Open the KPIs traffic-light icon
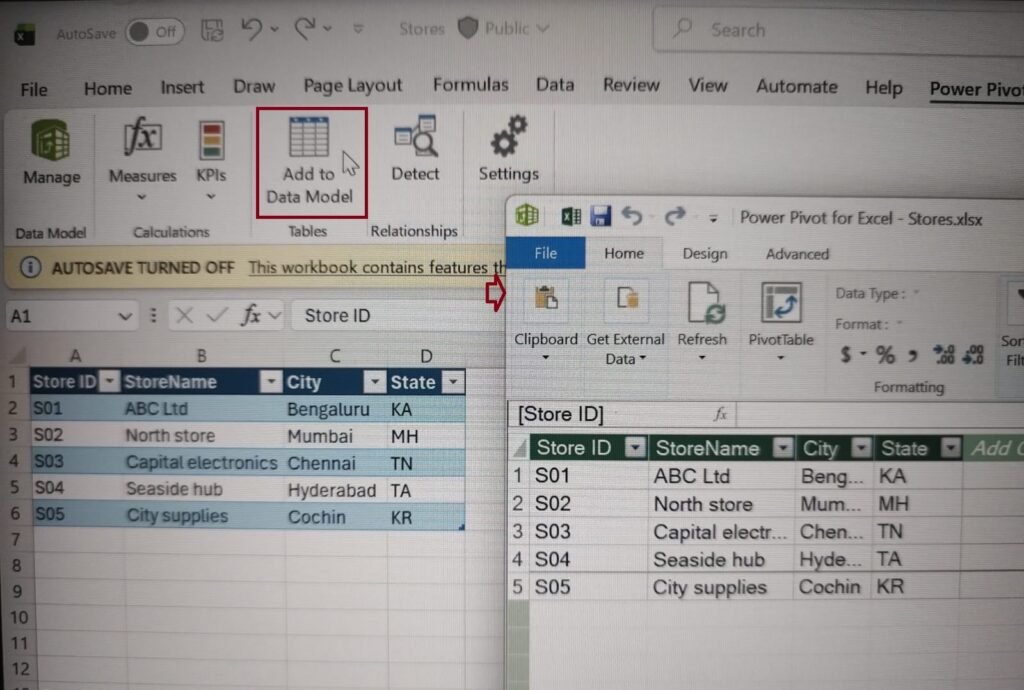1024x690 pixels. pyautogui.click(x=211, y=140)
